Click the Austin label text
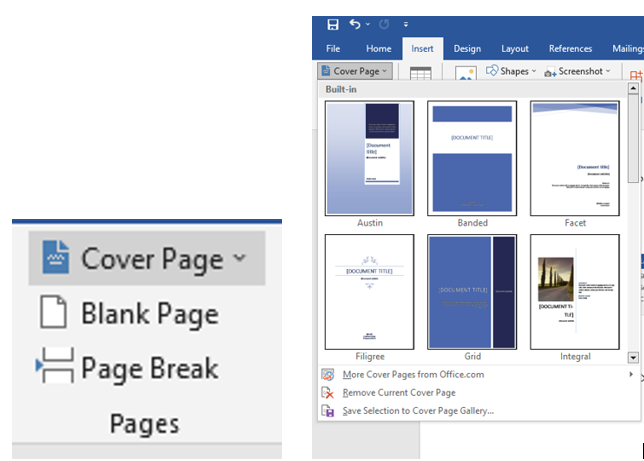The height and width of the screenshot is (461, 644). pyautogui.click(x=370, y=223)
